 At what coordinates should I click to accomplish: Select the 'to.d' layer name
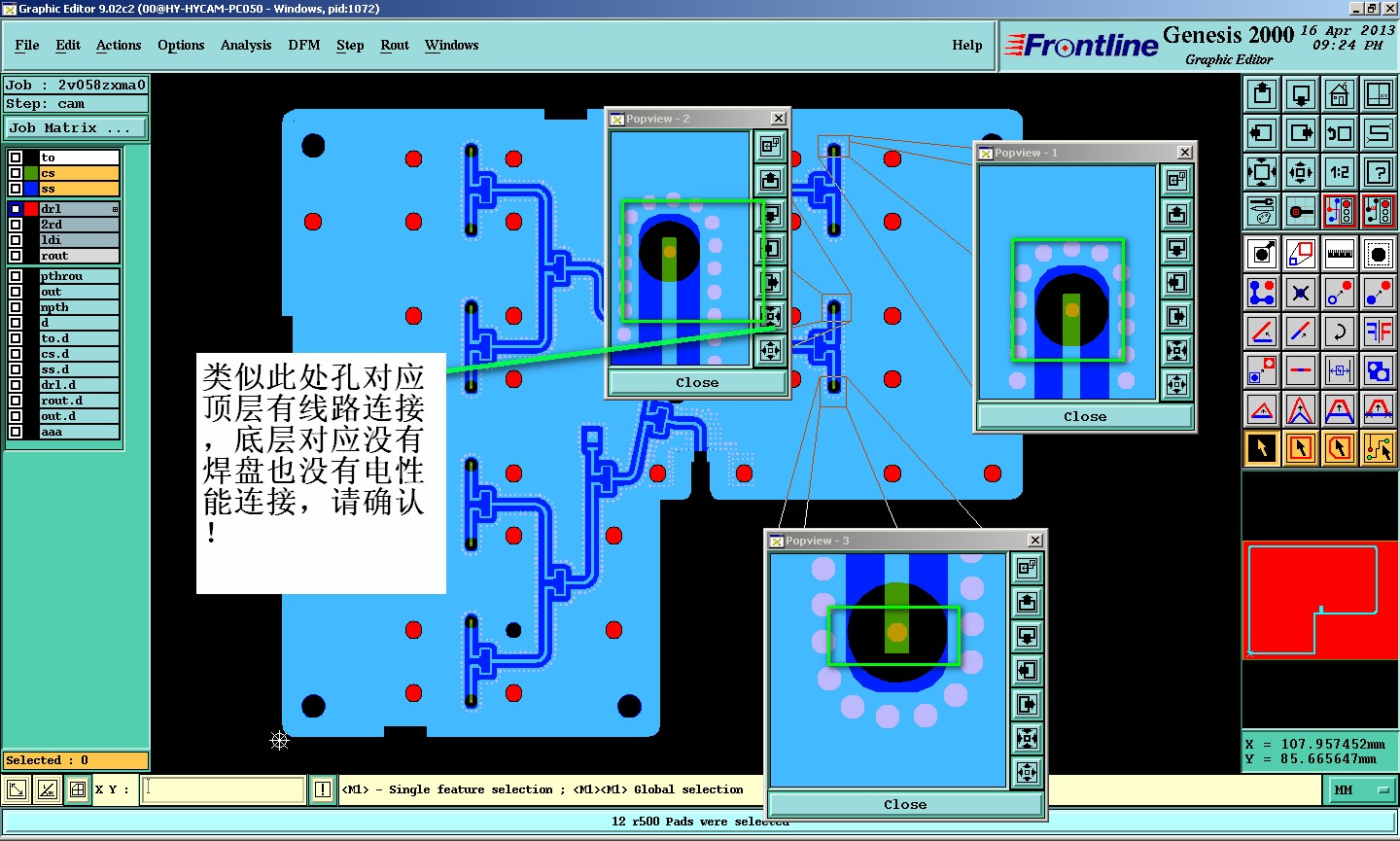80,338
